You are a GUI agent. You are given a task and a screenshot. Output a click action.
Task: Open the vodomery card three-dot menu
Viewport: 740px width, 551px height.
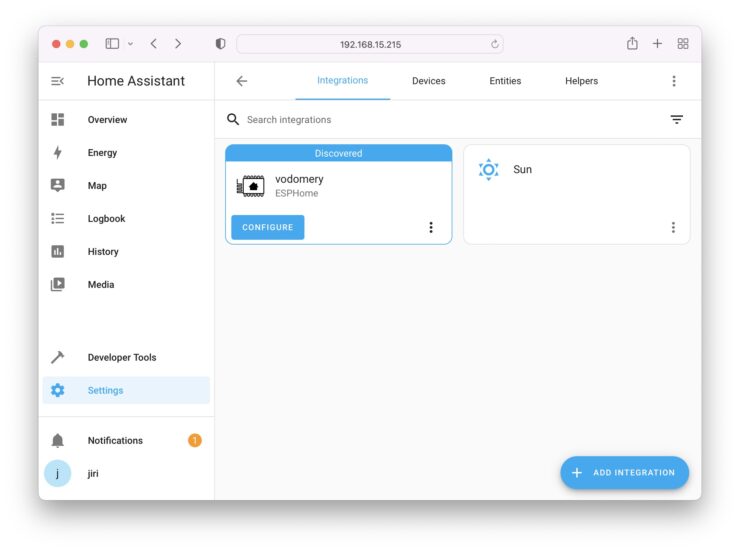coord(431,227)
